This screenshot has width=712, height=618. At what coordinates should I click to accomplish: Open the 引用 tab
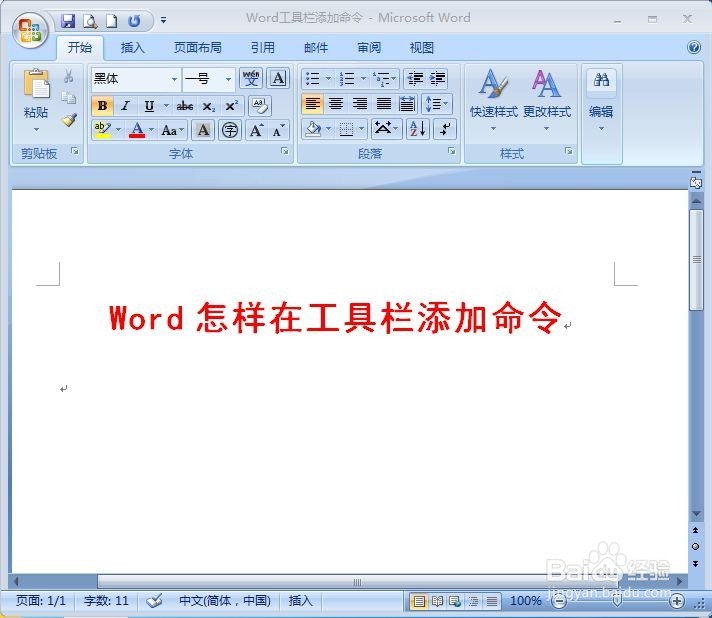[x=262, y=48]
